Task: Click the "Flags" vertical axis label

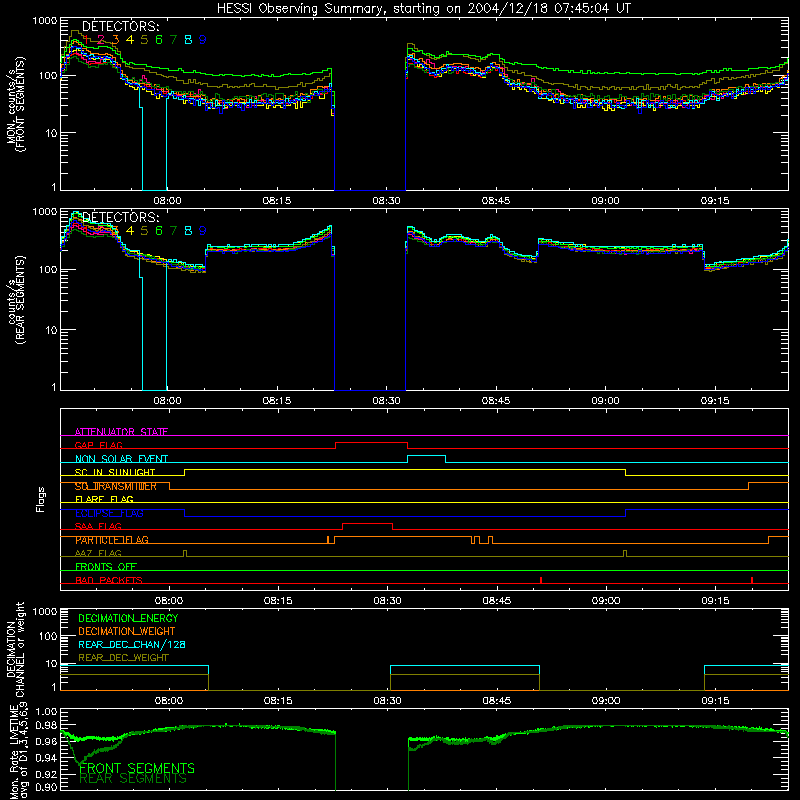Action: (41, 499)
